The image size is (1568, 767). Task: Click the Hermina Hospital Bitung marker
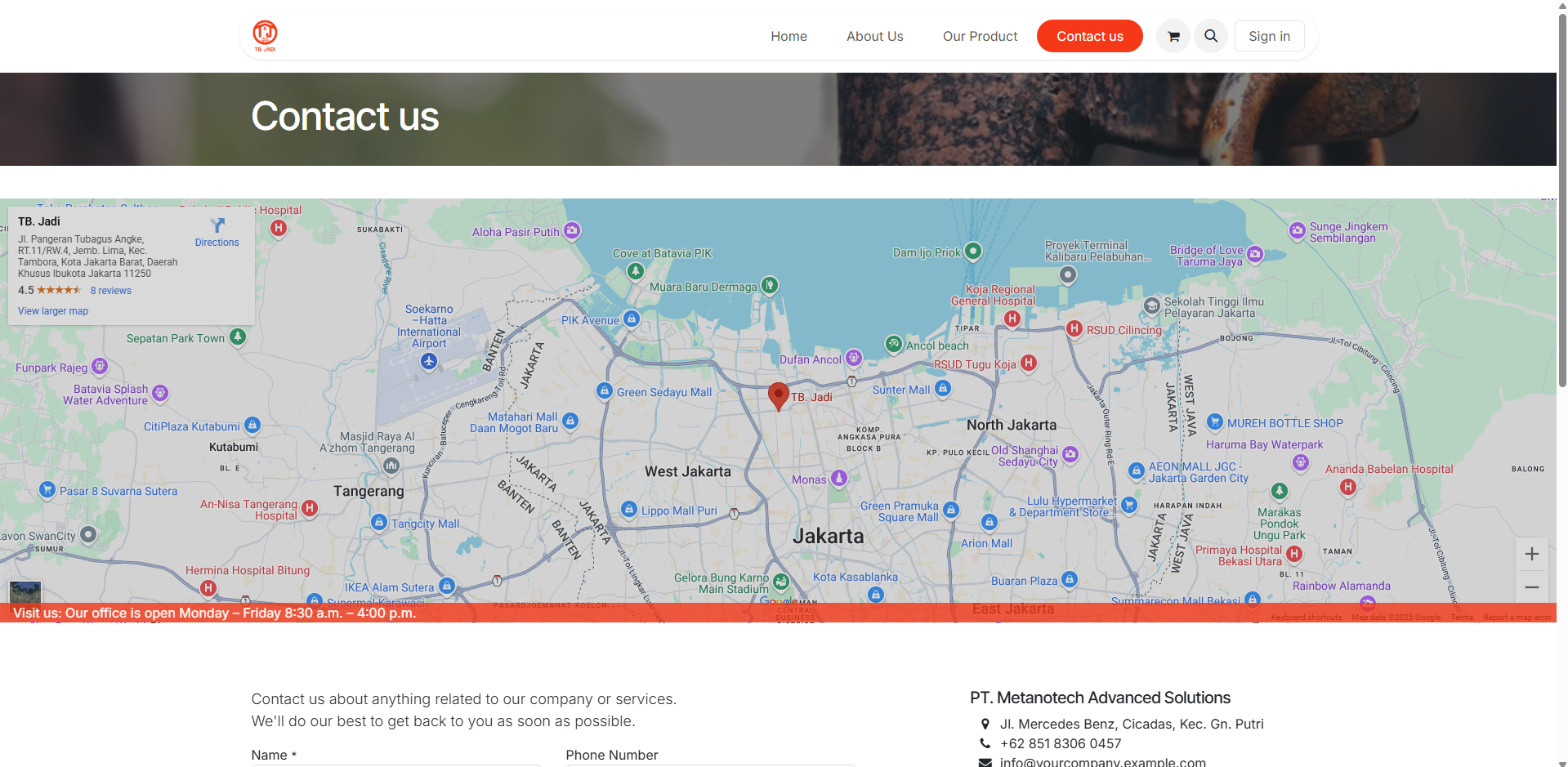coord(208,588)
